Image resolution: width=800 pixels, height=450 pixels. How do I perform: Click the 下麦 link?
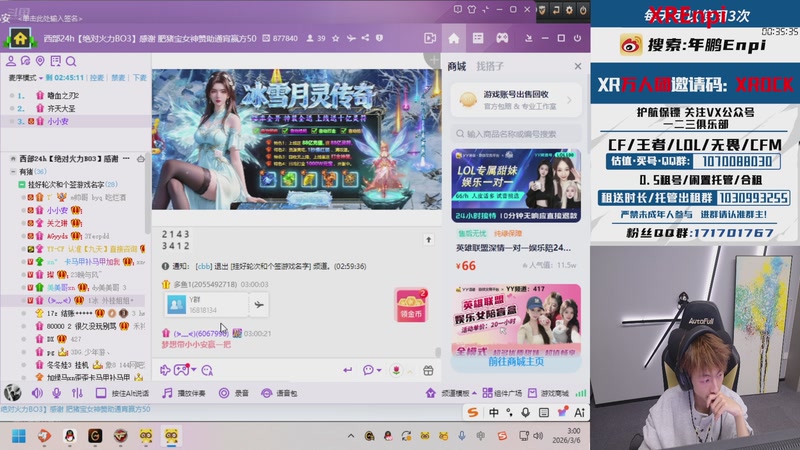(139, 78)
